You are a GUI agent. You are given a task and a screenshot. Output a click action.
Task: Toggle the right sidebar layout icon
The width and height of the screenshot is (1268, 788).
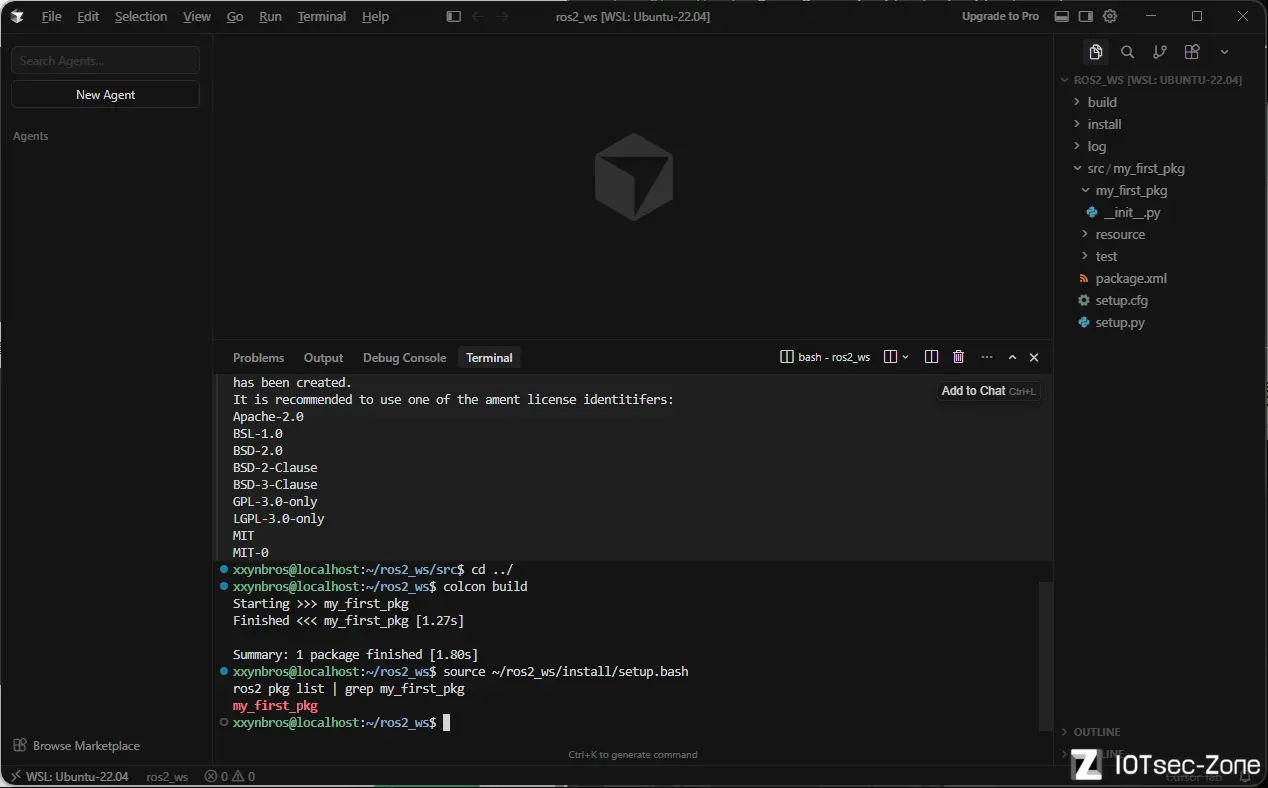click(1086, 16)
